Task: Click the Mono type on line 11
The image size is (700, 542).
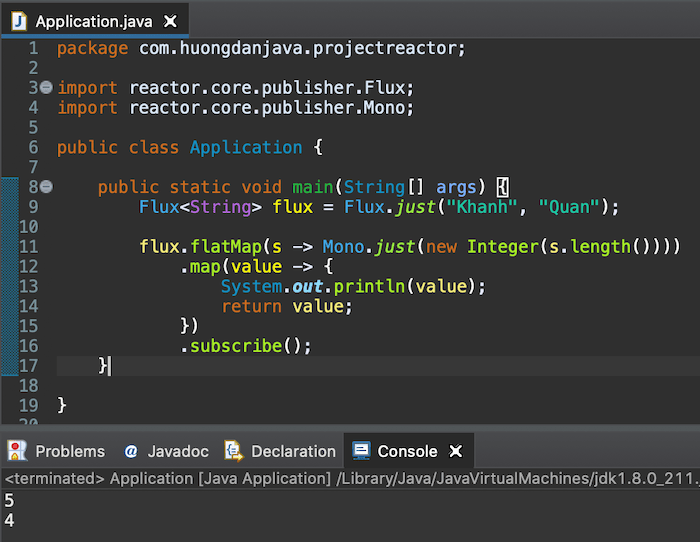Action: tap(343, 246)
